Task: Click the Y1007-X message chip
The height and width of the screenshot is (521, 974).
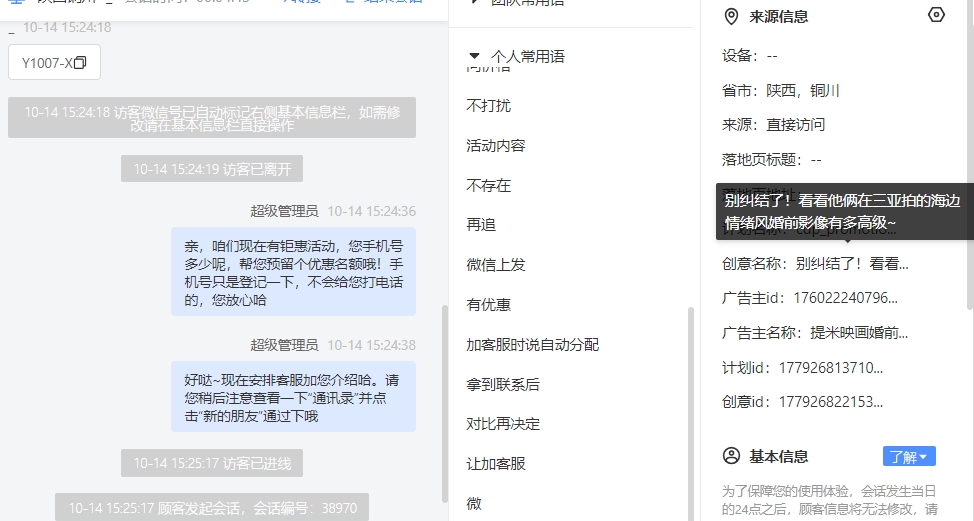Action: 54,62
